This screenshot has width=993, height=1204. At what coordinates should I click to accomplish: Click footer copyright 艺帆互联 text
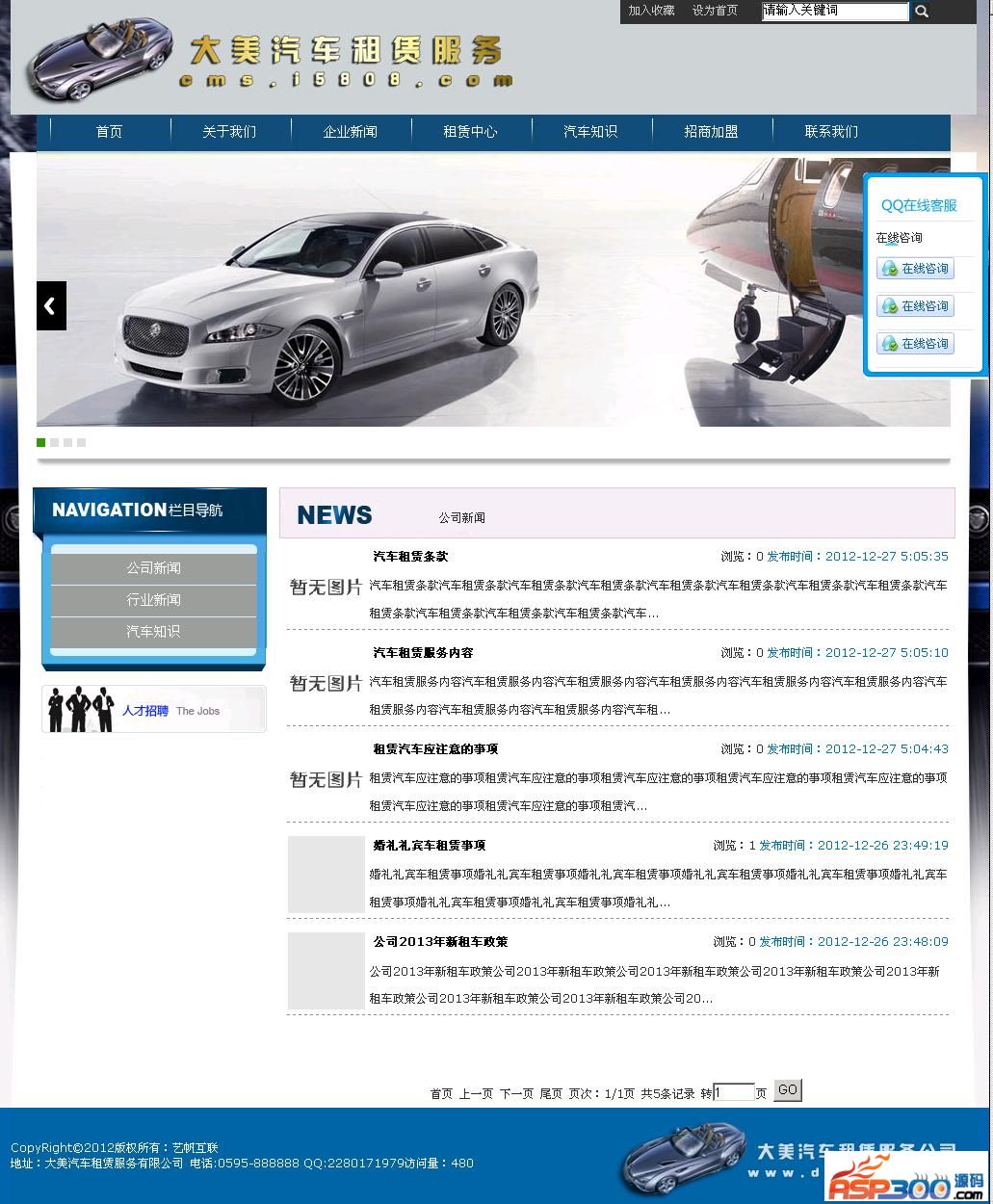click(x=196, y=1148)
